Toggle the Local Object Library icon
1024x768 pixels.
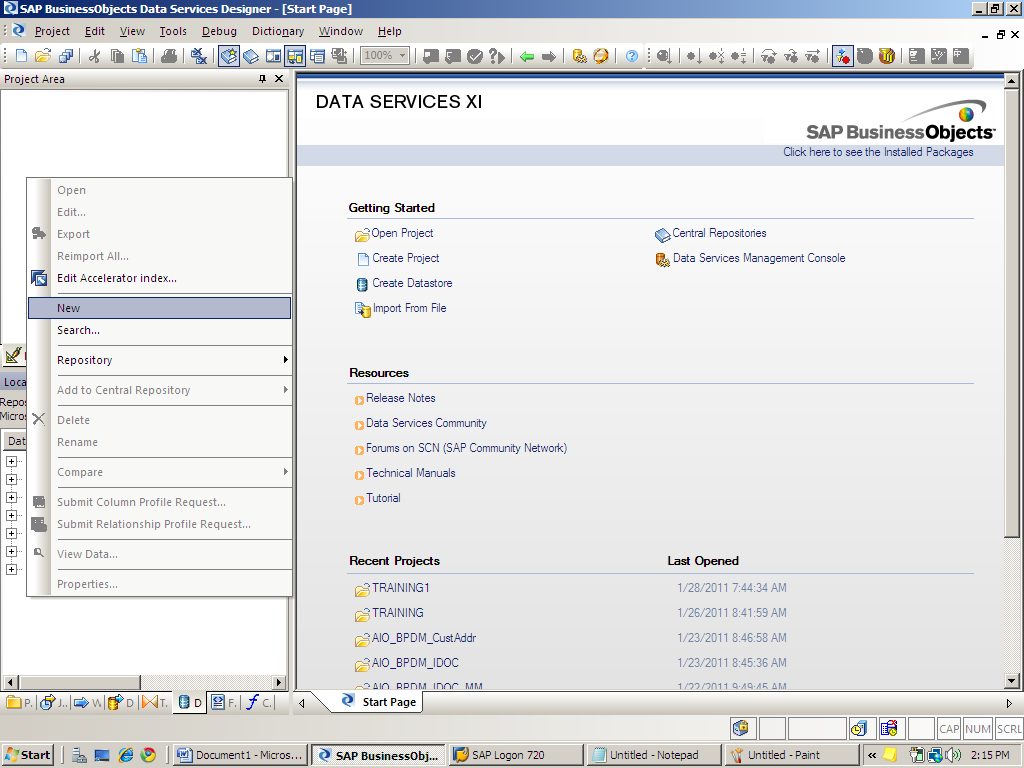coord(229,56)
